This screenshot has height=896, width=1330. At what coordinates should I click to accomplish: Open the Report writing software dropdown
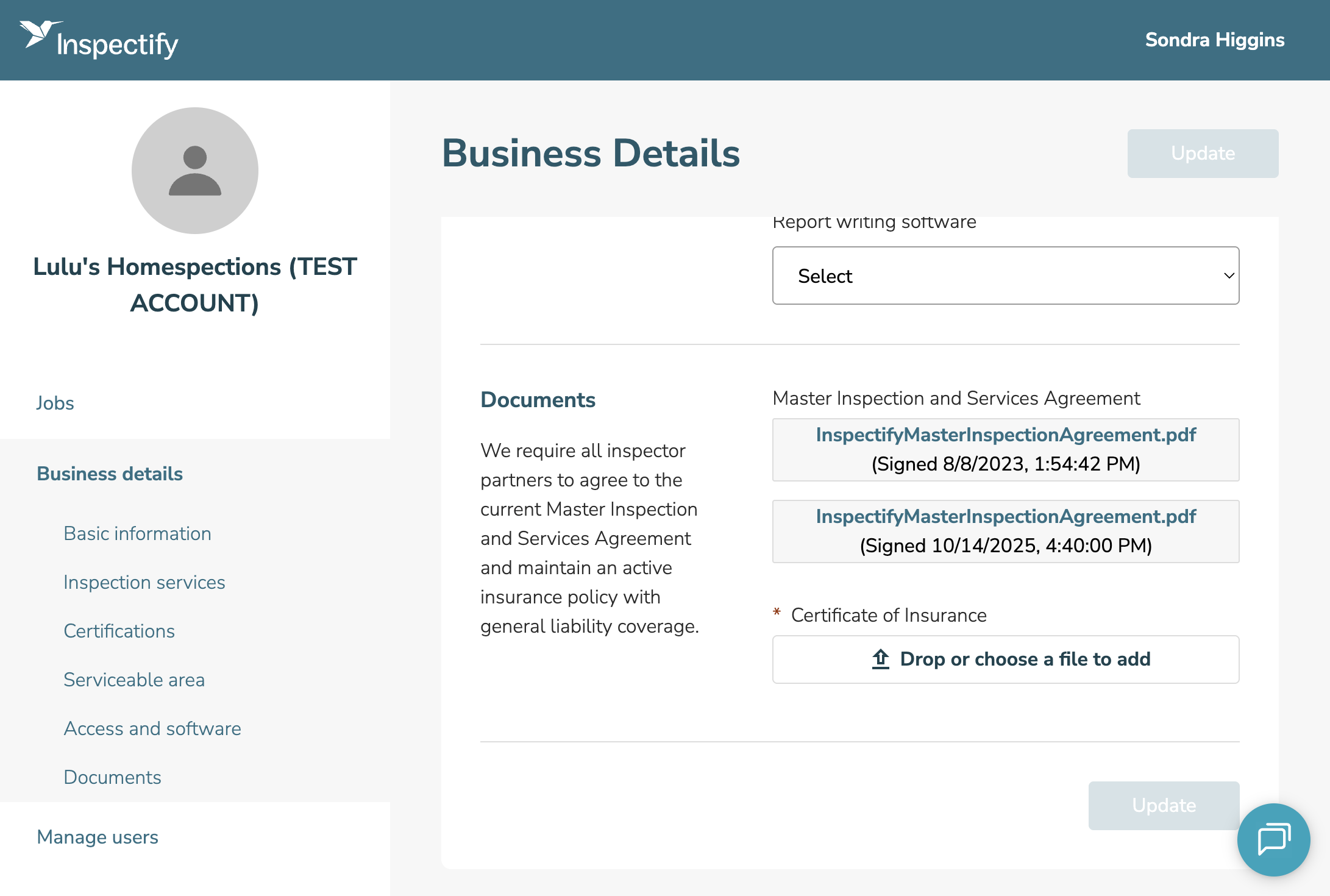(x=1006, y=276)
